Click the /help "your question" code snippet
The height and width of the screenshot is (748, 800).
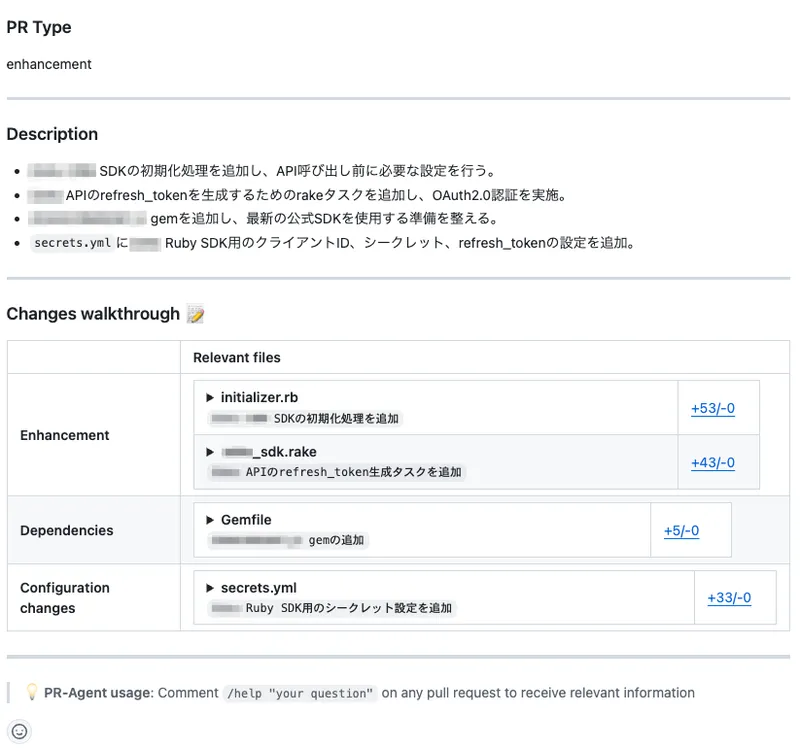[x=300, y=693]
